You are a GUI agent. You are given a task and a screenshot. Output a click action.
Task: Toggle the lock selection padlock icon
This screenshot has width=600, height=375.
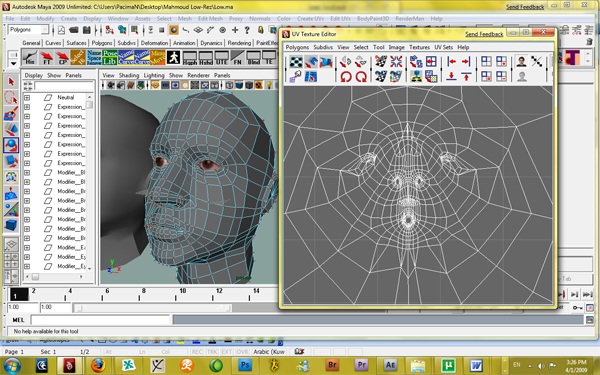click(260, 30)
